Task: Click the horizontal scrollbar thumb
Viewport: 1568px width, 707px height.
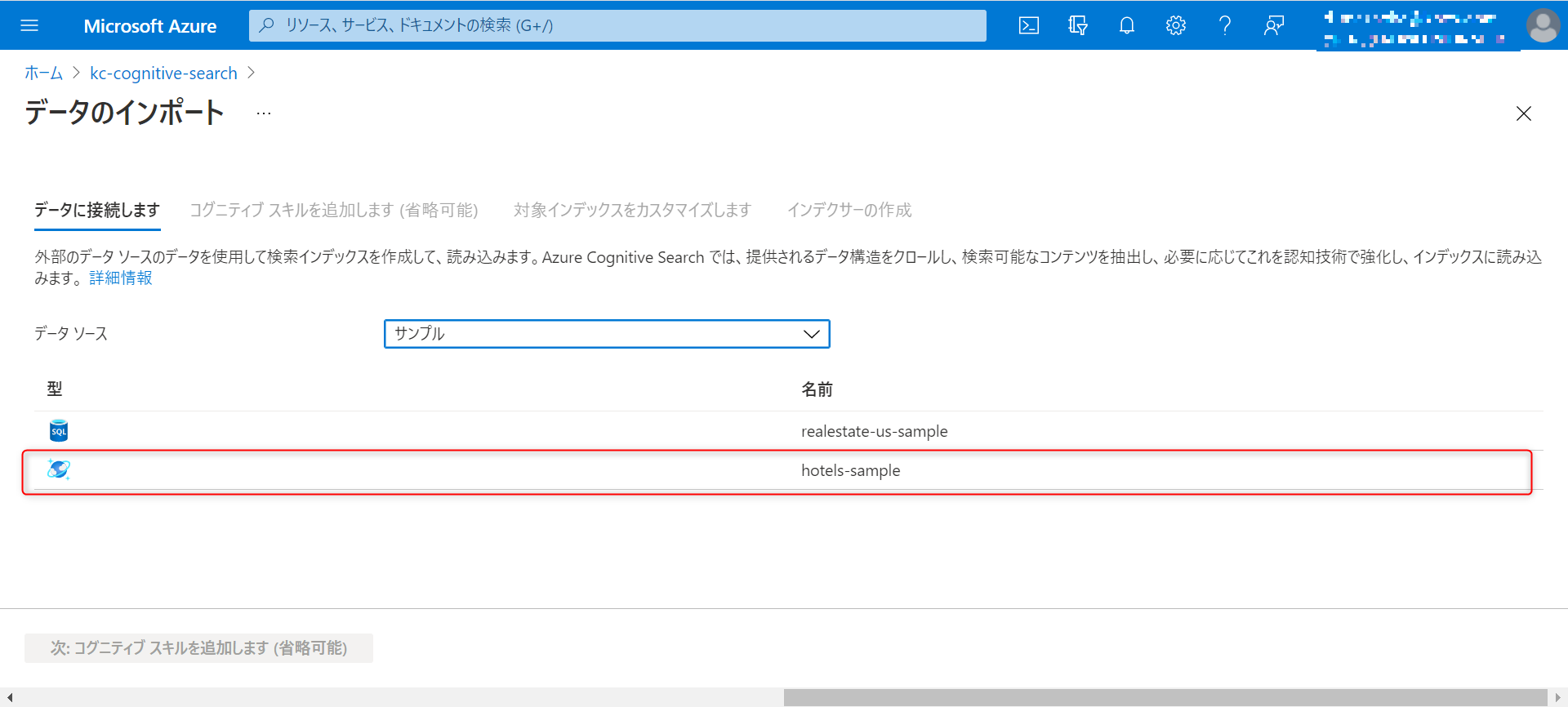Action: pyautogui.click(x=1165, y=697)
